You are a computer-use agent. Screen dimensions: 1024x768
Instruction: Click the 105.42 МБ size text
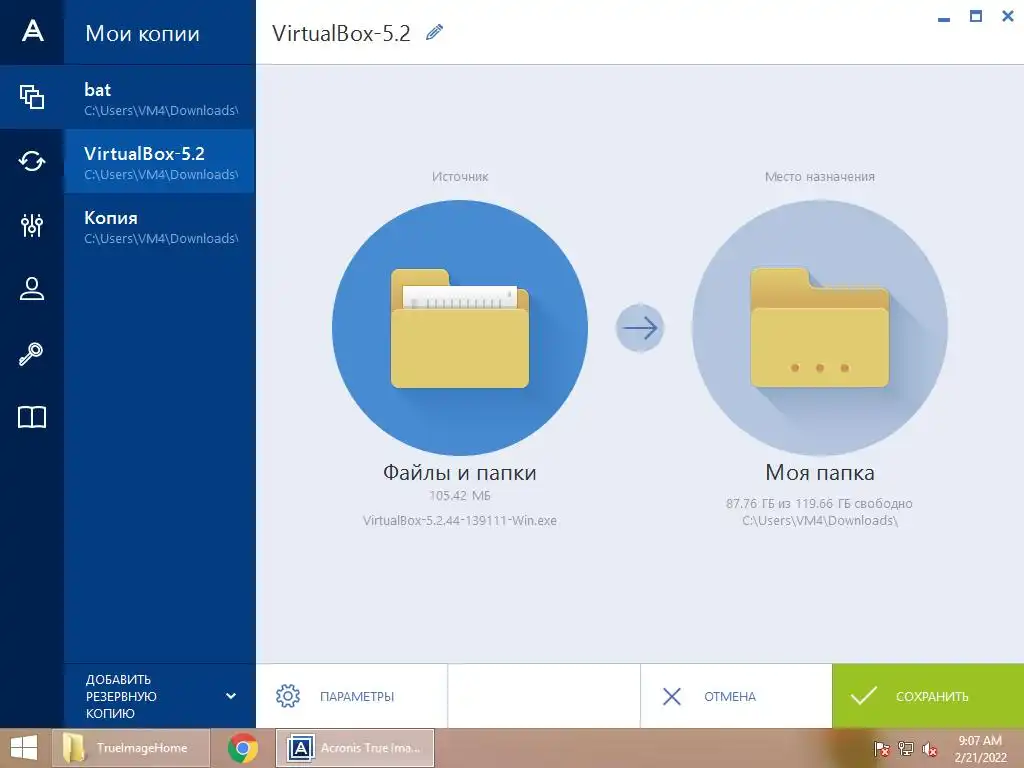(460, 496)
